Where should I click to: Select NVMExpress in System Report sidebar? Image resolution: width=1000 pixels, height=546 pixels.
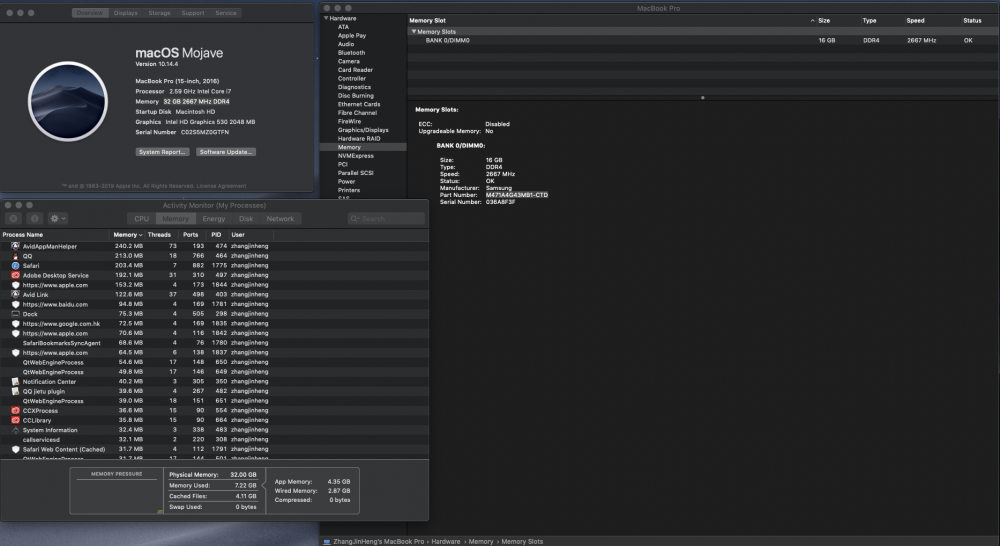(x=363, y=156)
